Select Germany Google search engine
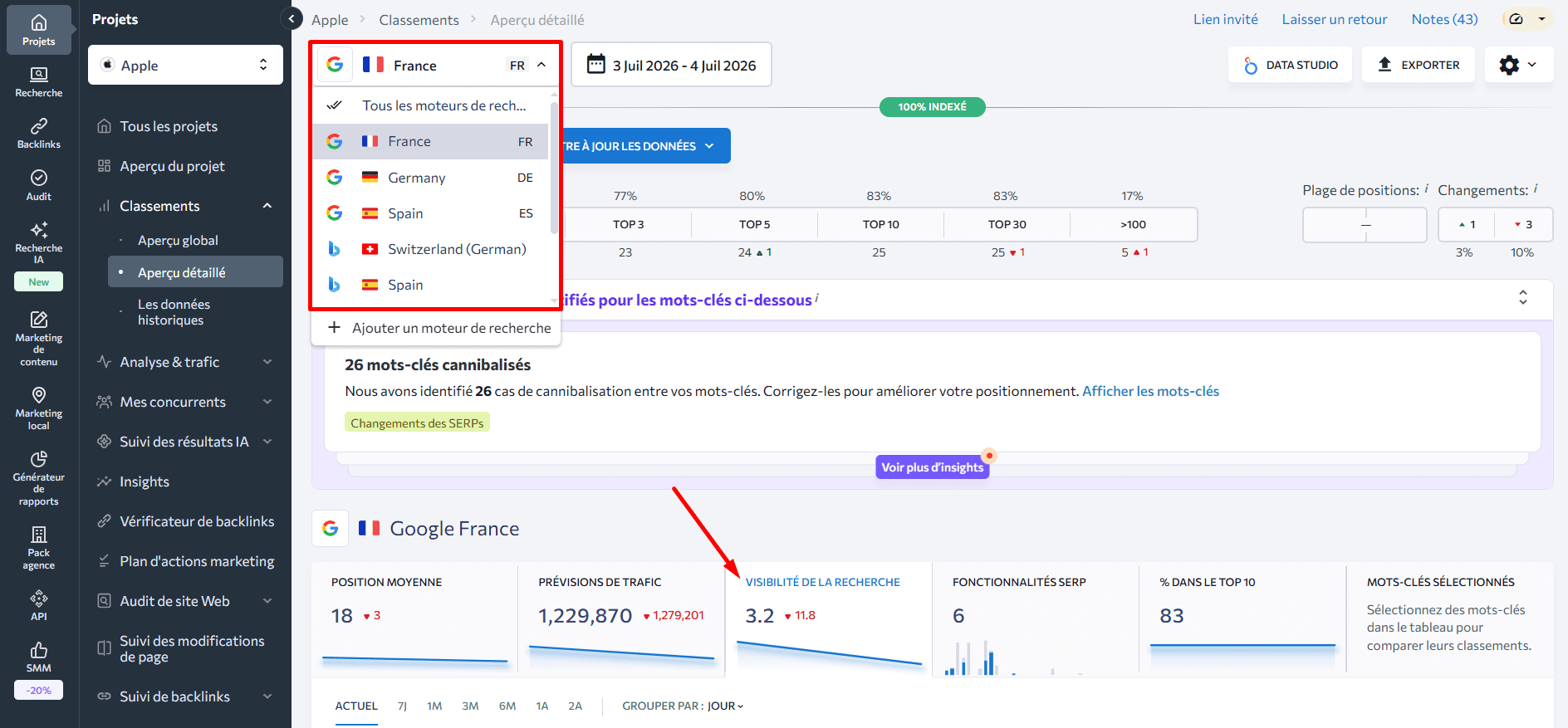Screen dimensions: 1568x728 coord(430,178)
